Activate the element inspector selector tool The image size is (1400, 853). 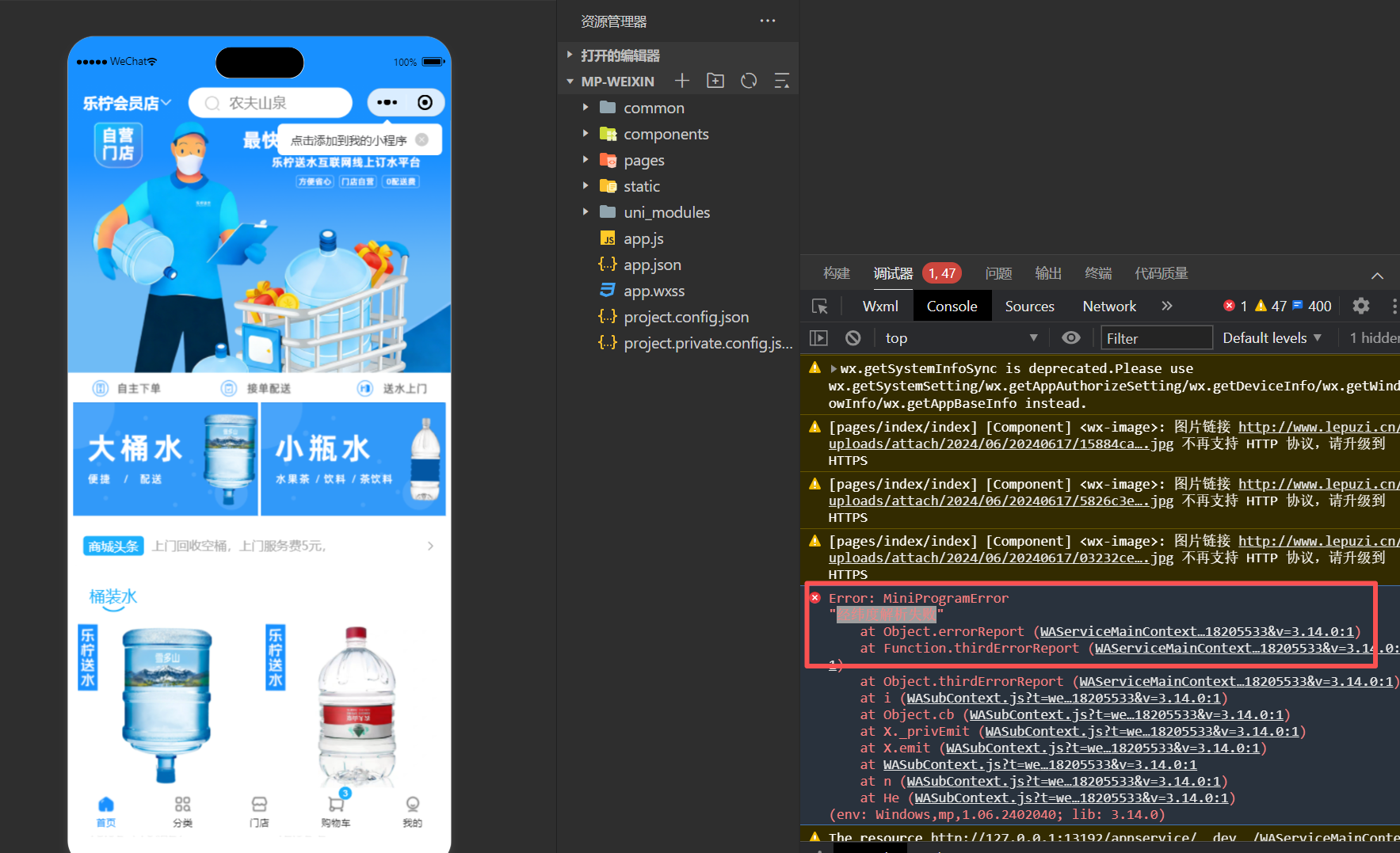pyautogui.click(x=820, y=307)
